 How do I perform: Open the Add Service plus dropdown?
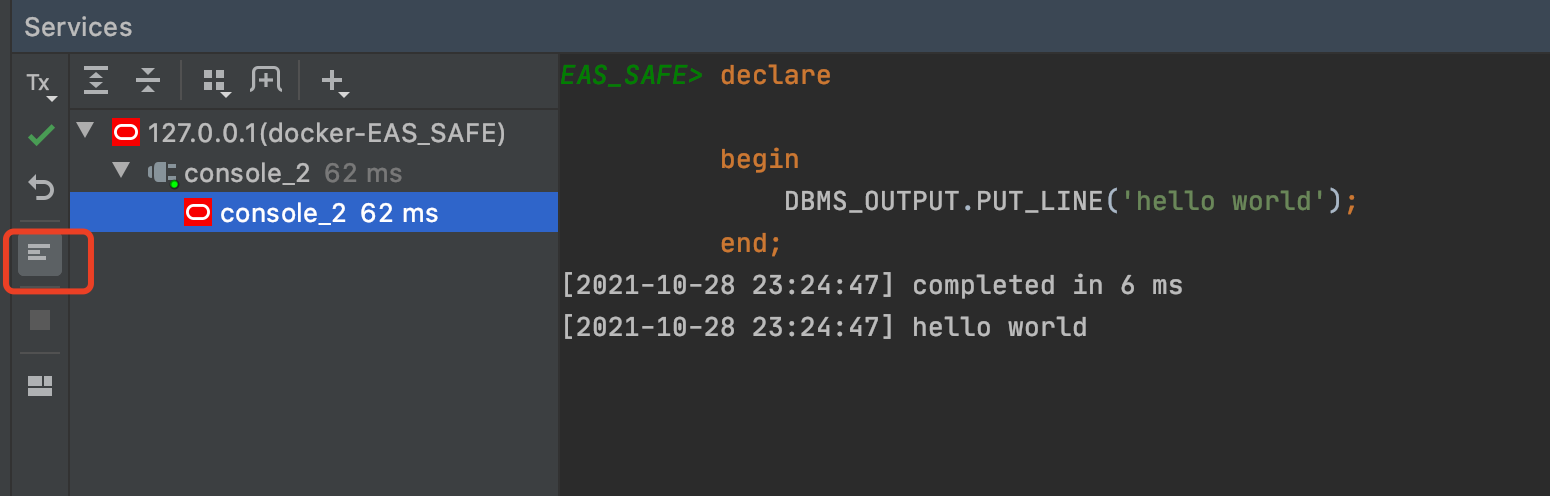[334, 82]
